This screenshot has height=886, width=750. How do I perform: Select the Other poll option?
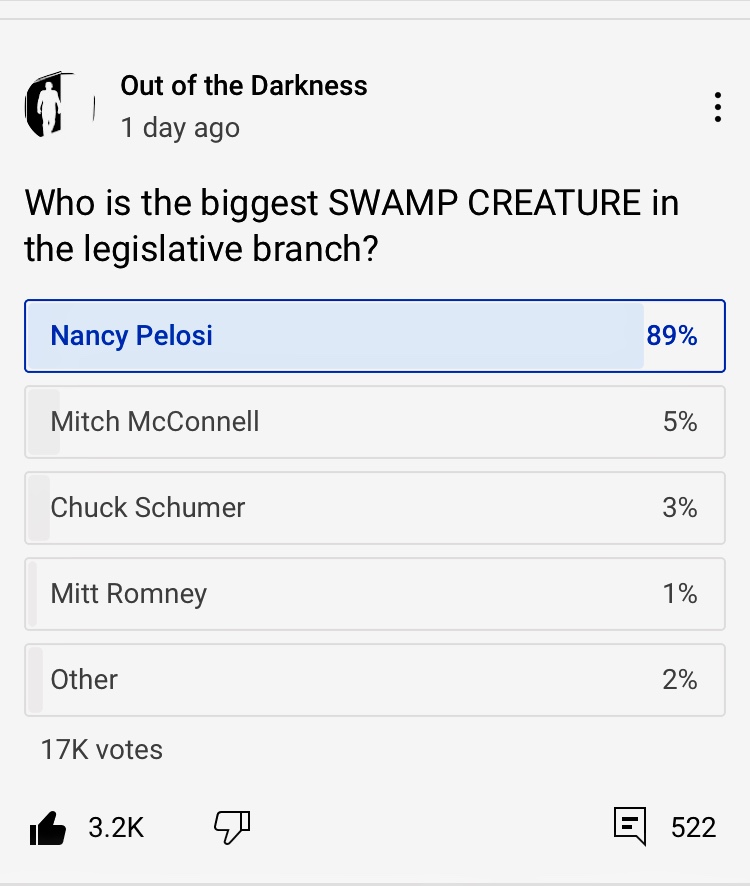coord(374,680)
